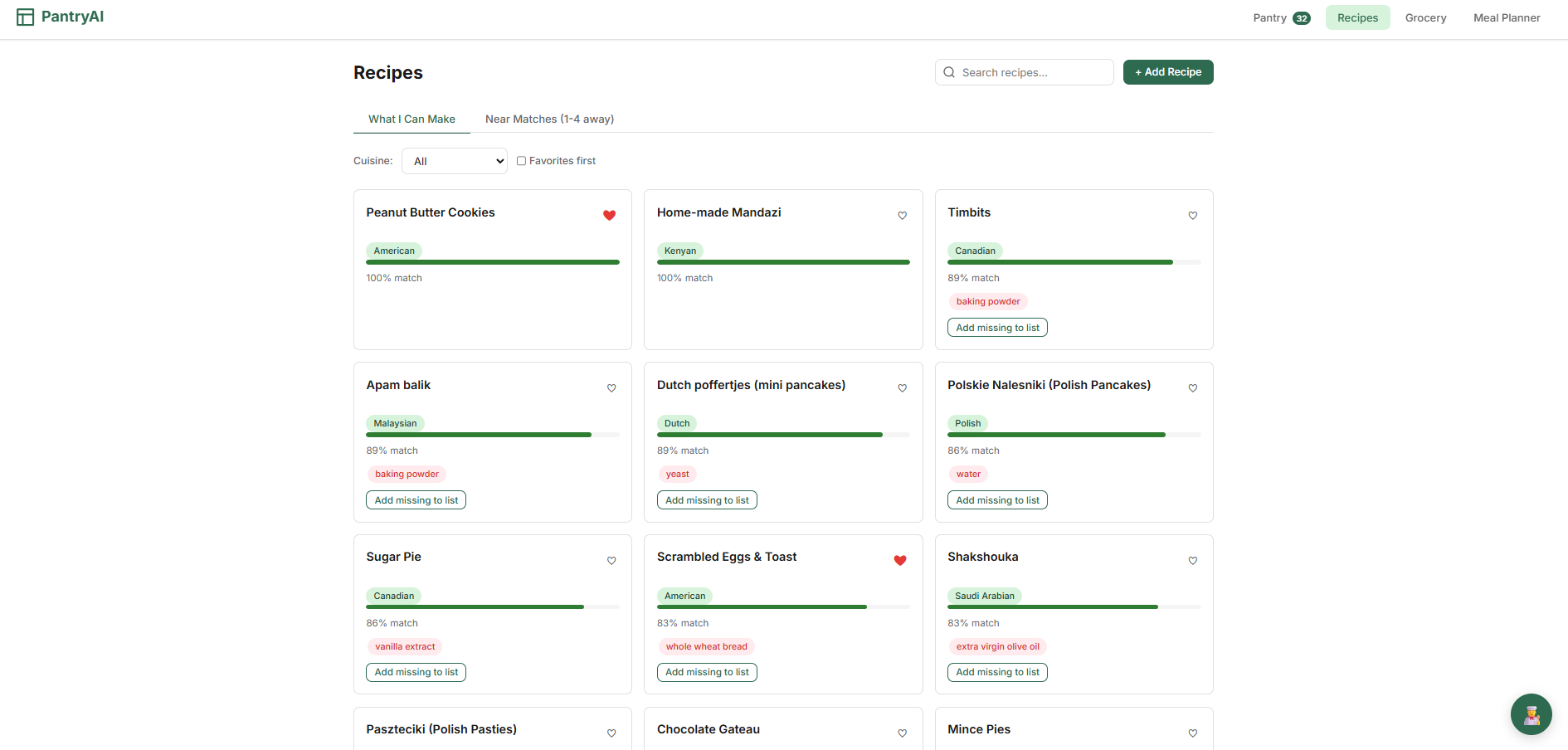Click the search magnifier icon
Screen dimensions: 1568x750
[x=949, y=72]
